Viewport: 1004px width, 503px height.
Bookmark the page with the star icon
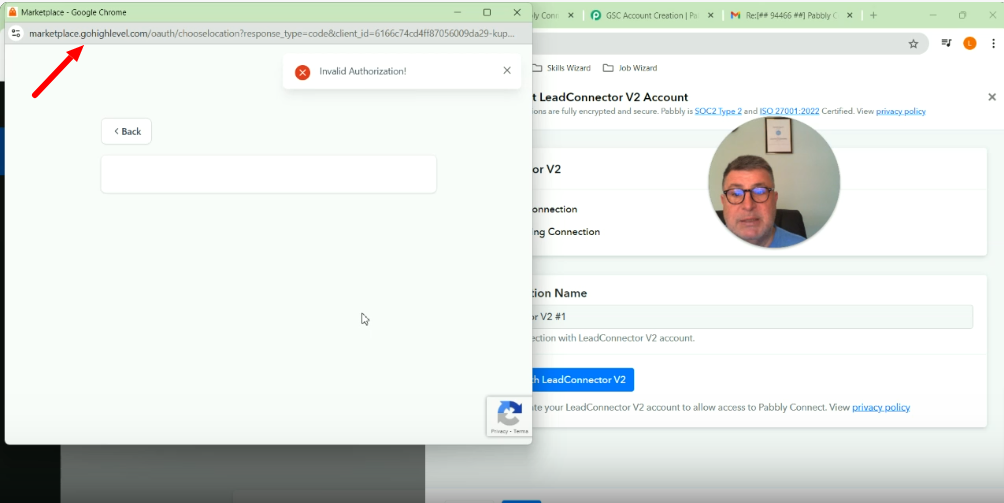[x=913, y=44]
